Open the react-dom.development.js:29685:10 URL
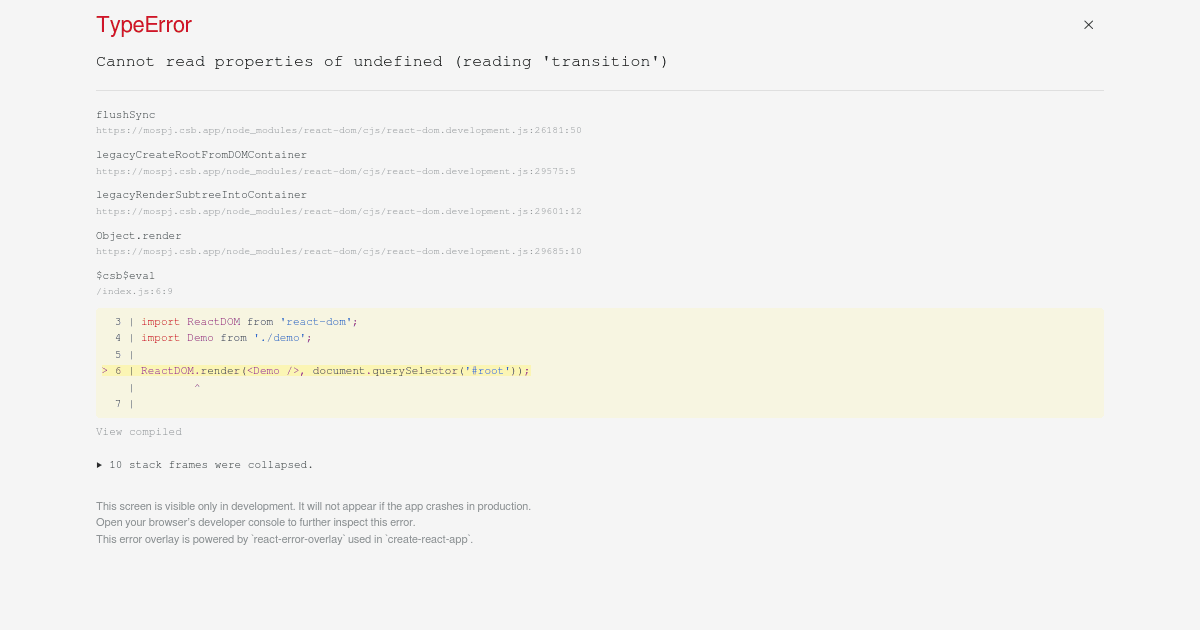1200x630 pixels. [x=339, y=251]
